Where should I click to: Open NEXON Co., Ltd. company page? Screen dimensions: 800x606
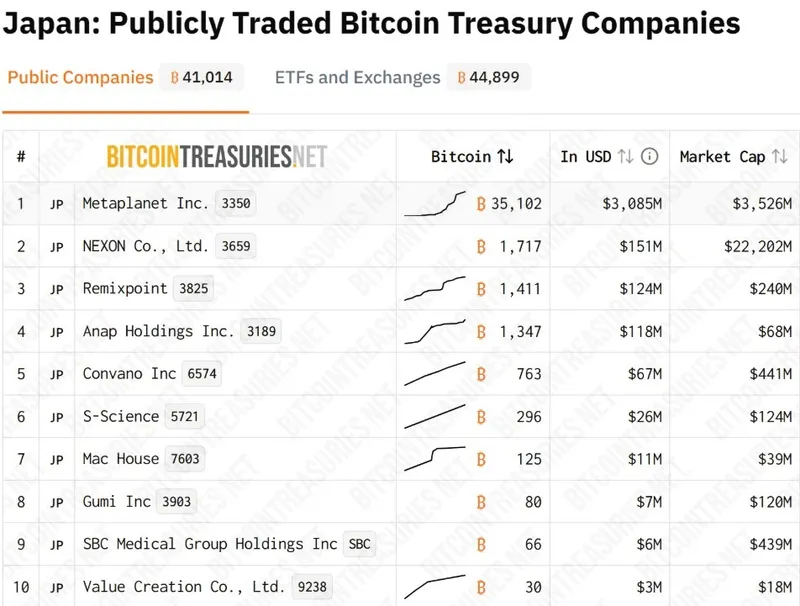coord(146,246)
